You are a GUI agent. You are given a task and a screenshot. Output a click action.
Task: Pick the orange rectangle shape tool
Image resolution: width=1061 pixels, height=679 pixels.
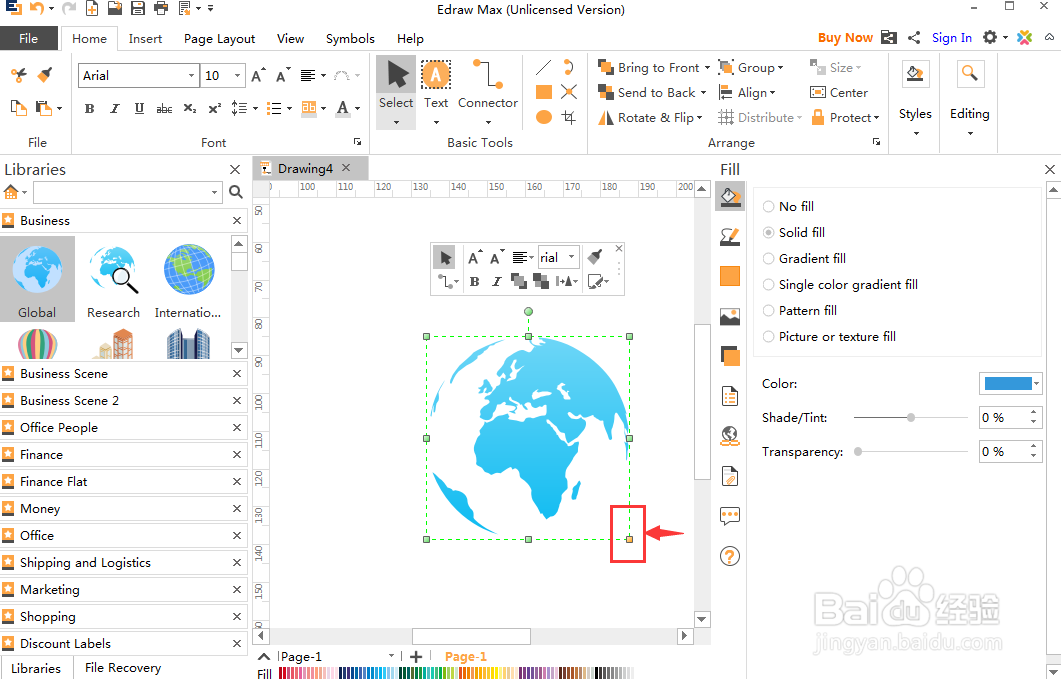543,92
